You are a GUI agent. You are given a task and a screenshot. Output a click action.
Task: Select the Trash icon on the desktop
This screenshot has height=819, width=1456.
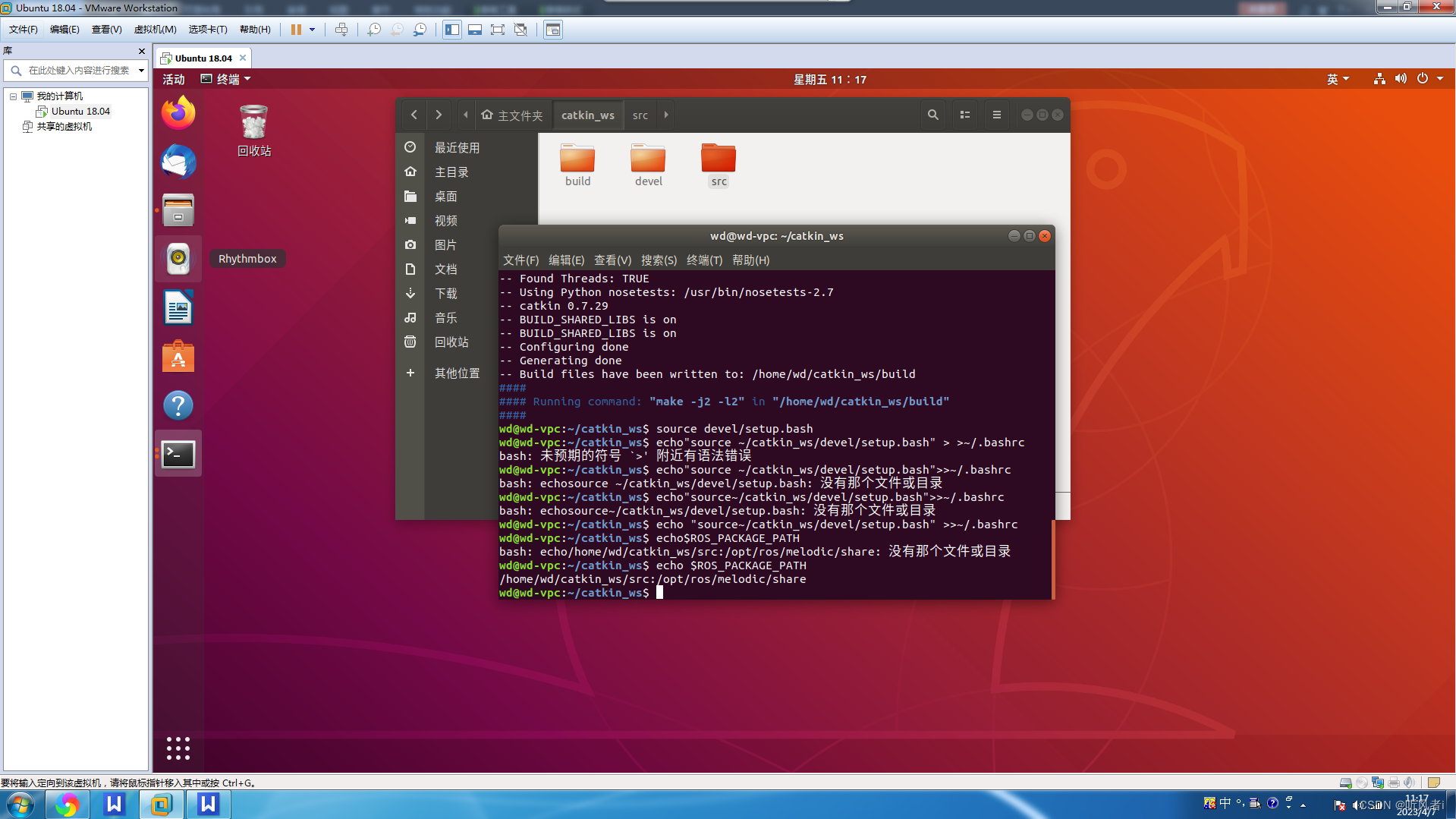click(x=254, y=131)
